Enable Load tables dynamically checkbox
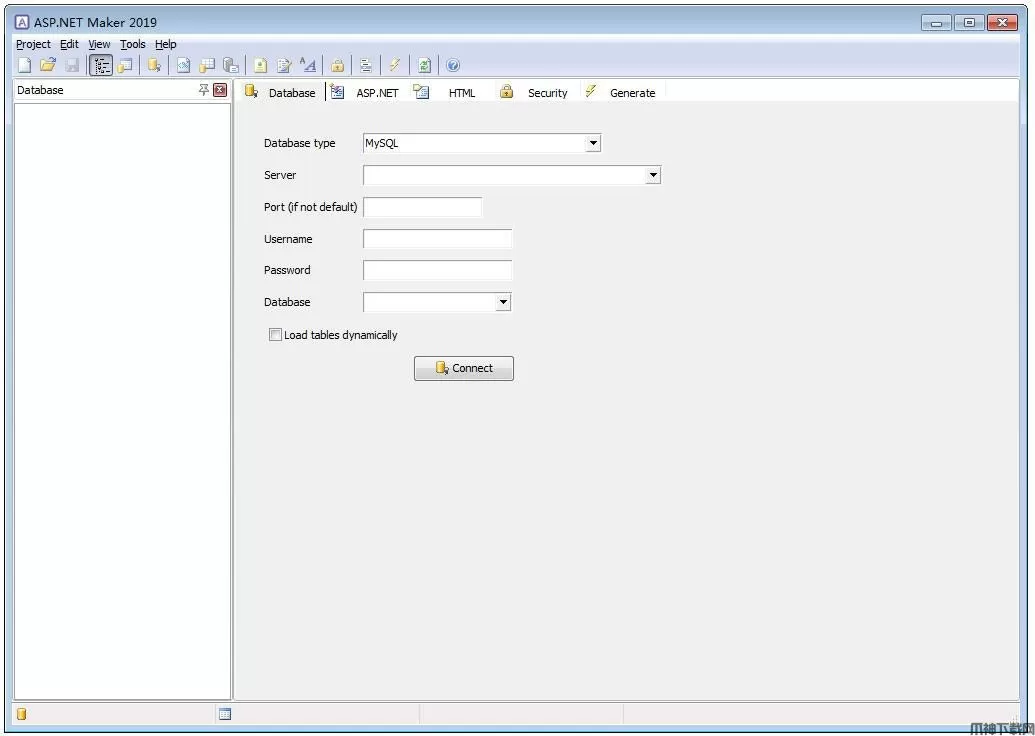This screenshot has width=1035, height=736. 275,335
